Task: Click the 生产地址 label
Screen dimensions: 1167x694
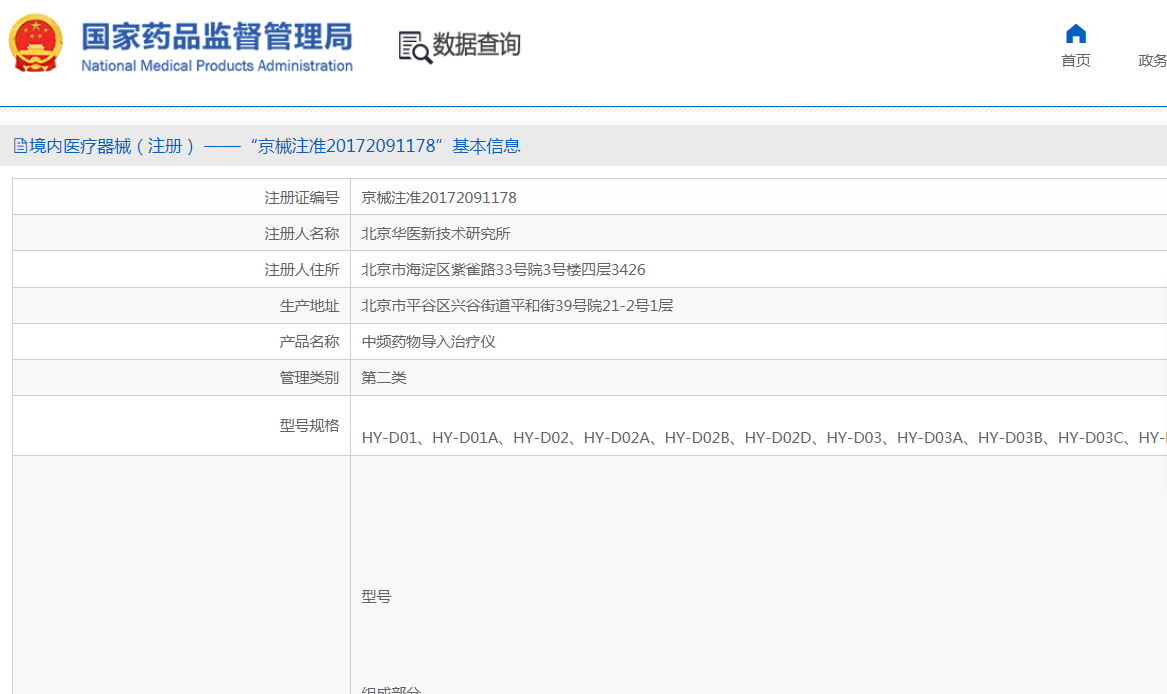Action: (309, 306)
